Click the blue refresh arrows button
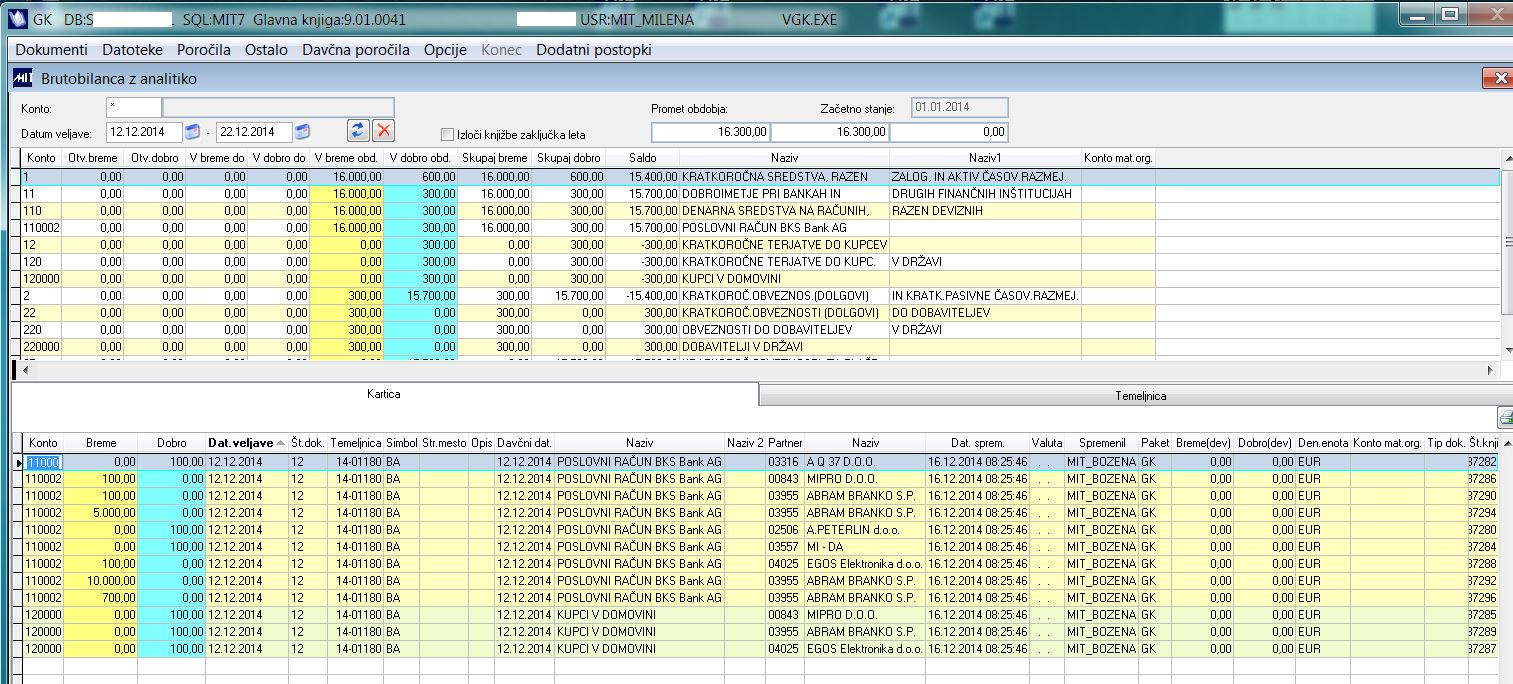This screenshot has height=684, width=1513. click(358, 131)
